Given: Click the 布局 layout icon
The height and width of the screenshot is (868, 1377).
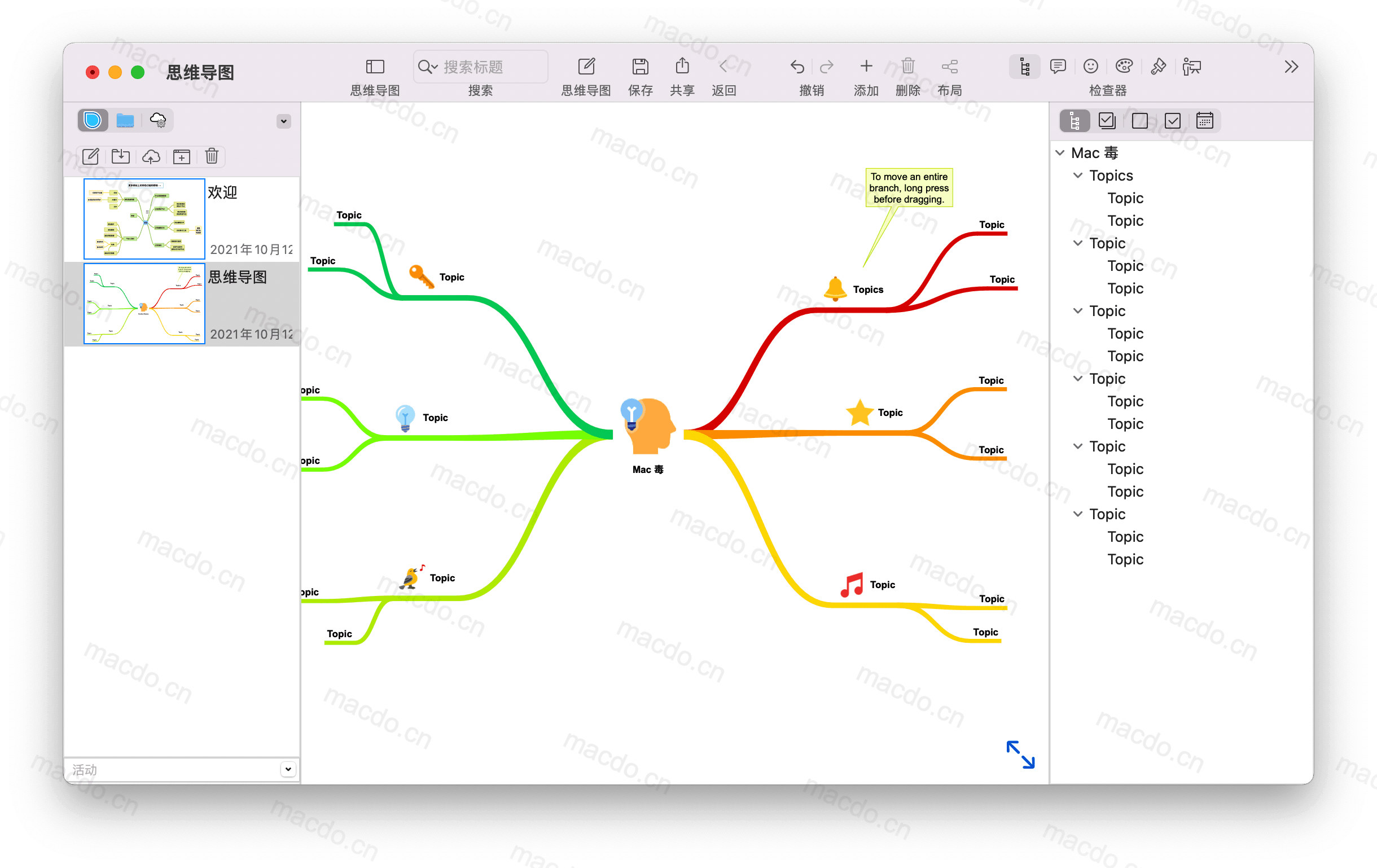Looking at the screenshot, I should 952,67.
